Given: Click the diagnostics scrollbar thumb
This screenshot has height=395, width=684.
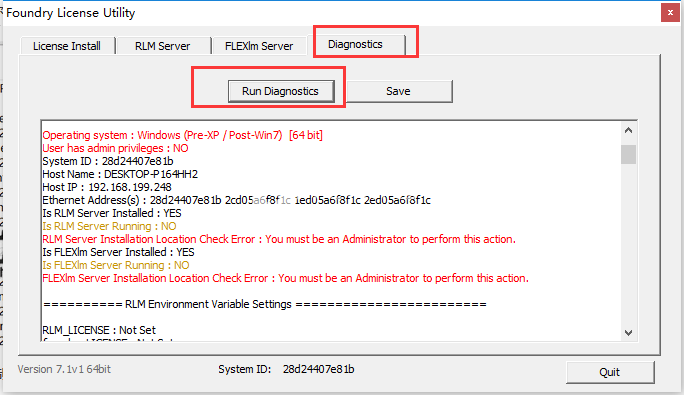Looking at the screenshot, I should (x=629, y=155).
